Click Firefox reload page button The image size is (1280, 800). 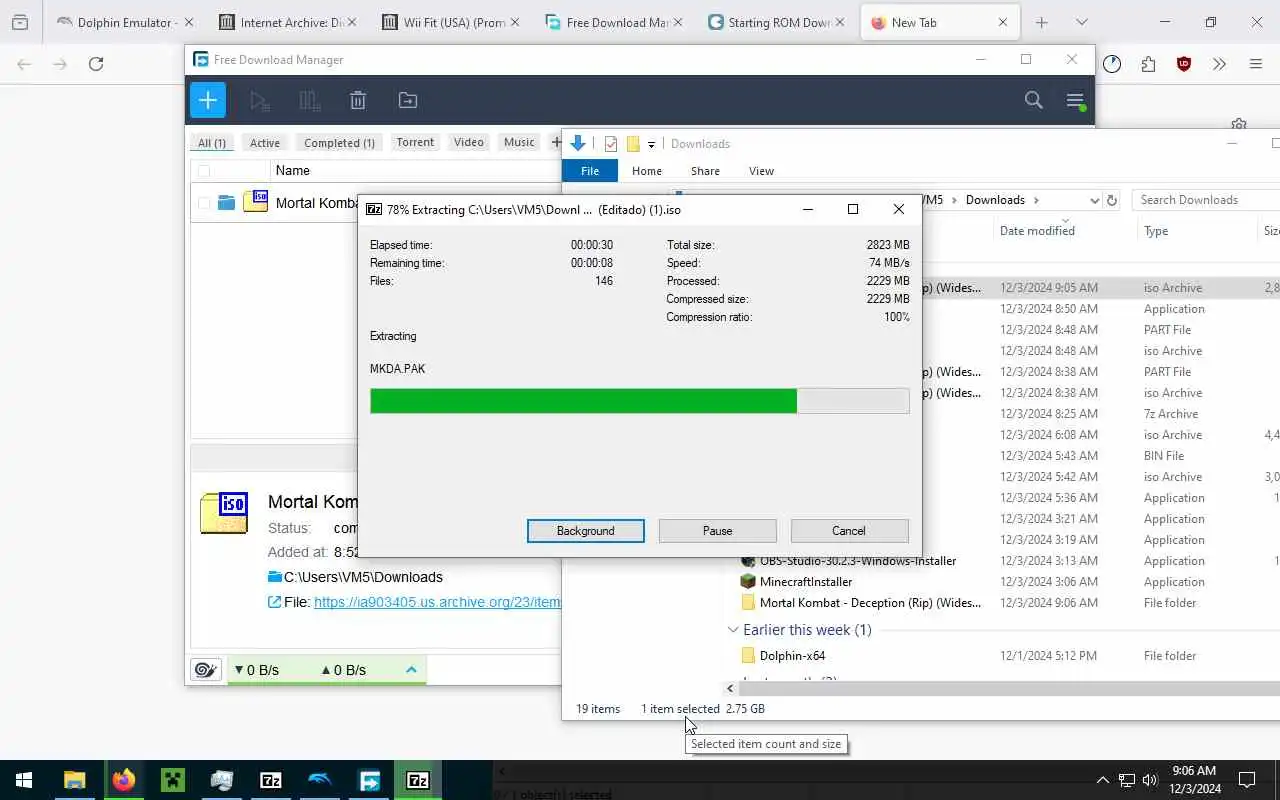(x=96, y=64)
